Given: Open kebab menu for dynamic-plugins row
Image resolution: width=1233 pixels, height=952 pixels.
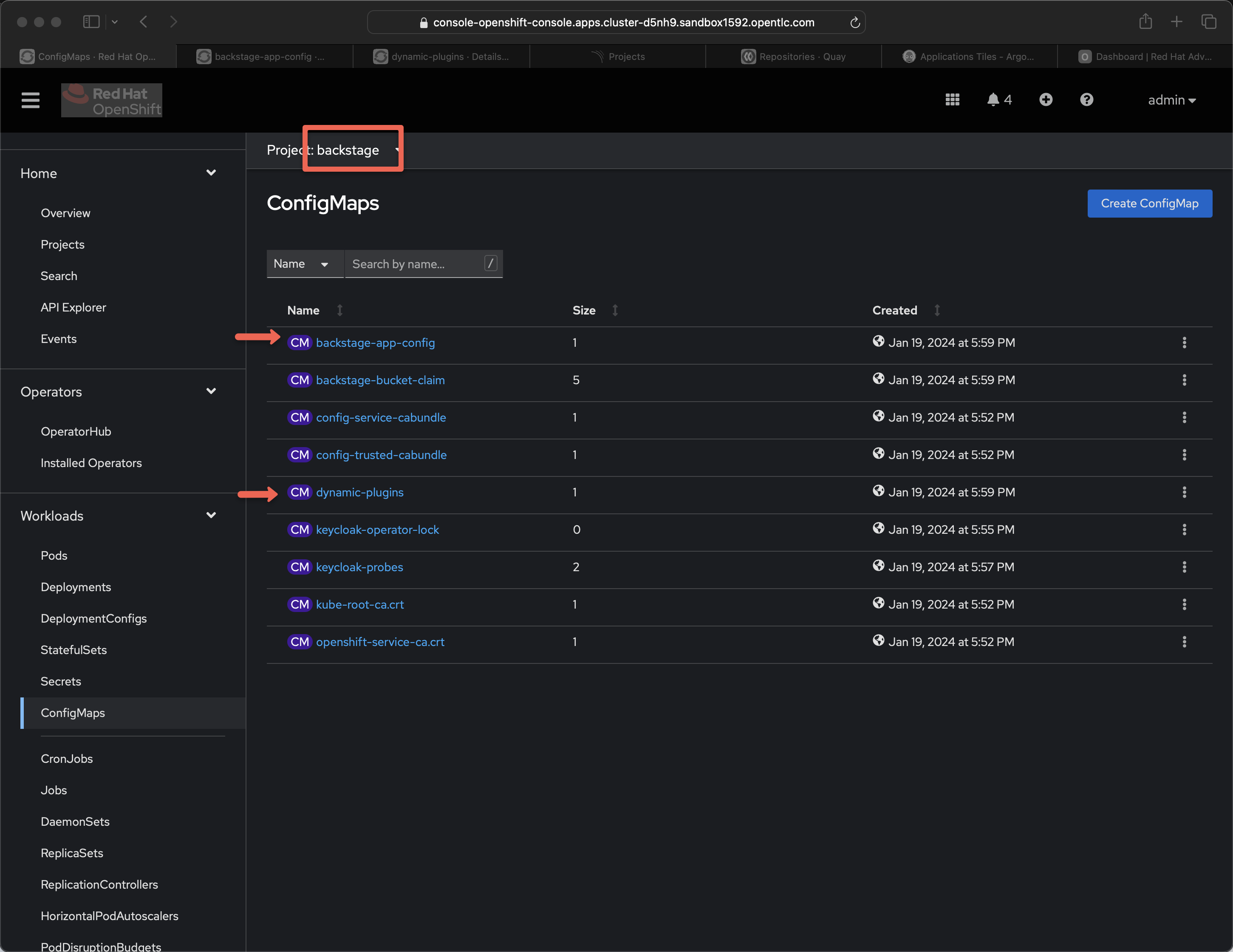Looking at the screenshot, I should coord(1184,493).
